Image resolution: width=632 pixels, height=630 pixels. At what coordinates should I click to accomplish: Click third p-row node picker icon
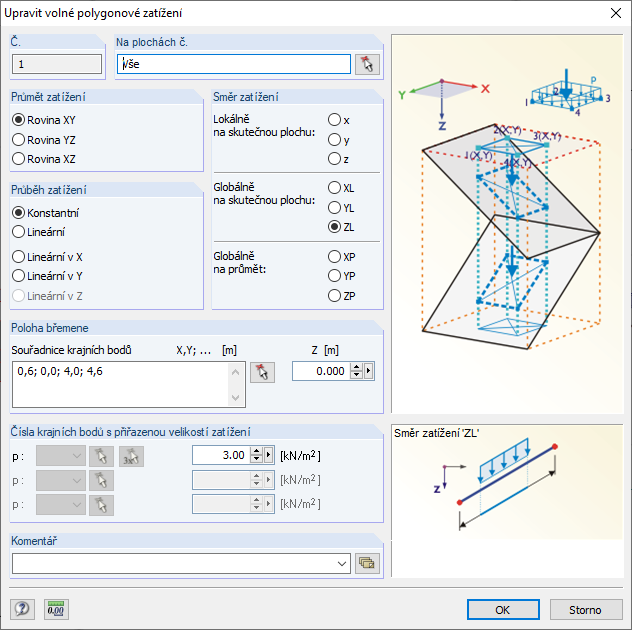tap(101, 505)
